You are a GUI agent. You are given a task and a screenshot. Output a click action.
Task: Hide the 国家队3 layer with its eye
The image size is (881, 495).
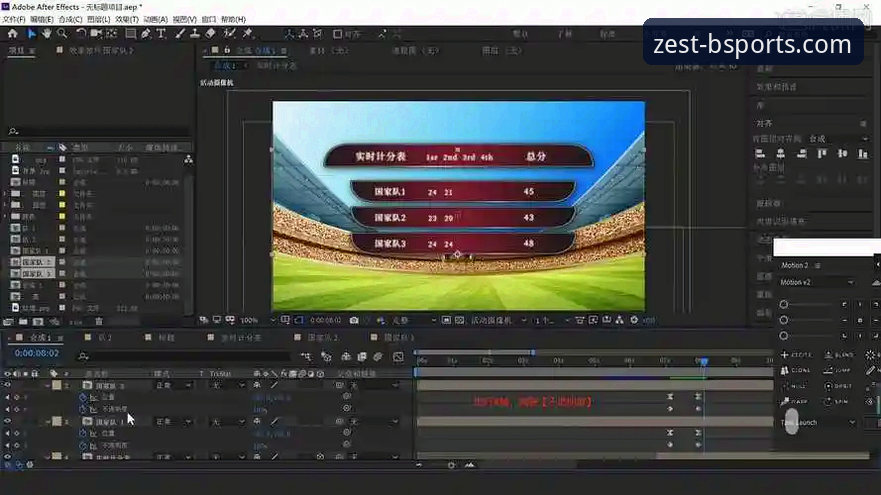pos(7,385)
